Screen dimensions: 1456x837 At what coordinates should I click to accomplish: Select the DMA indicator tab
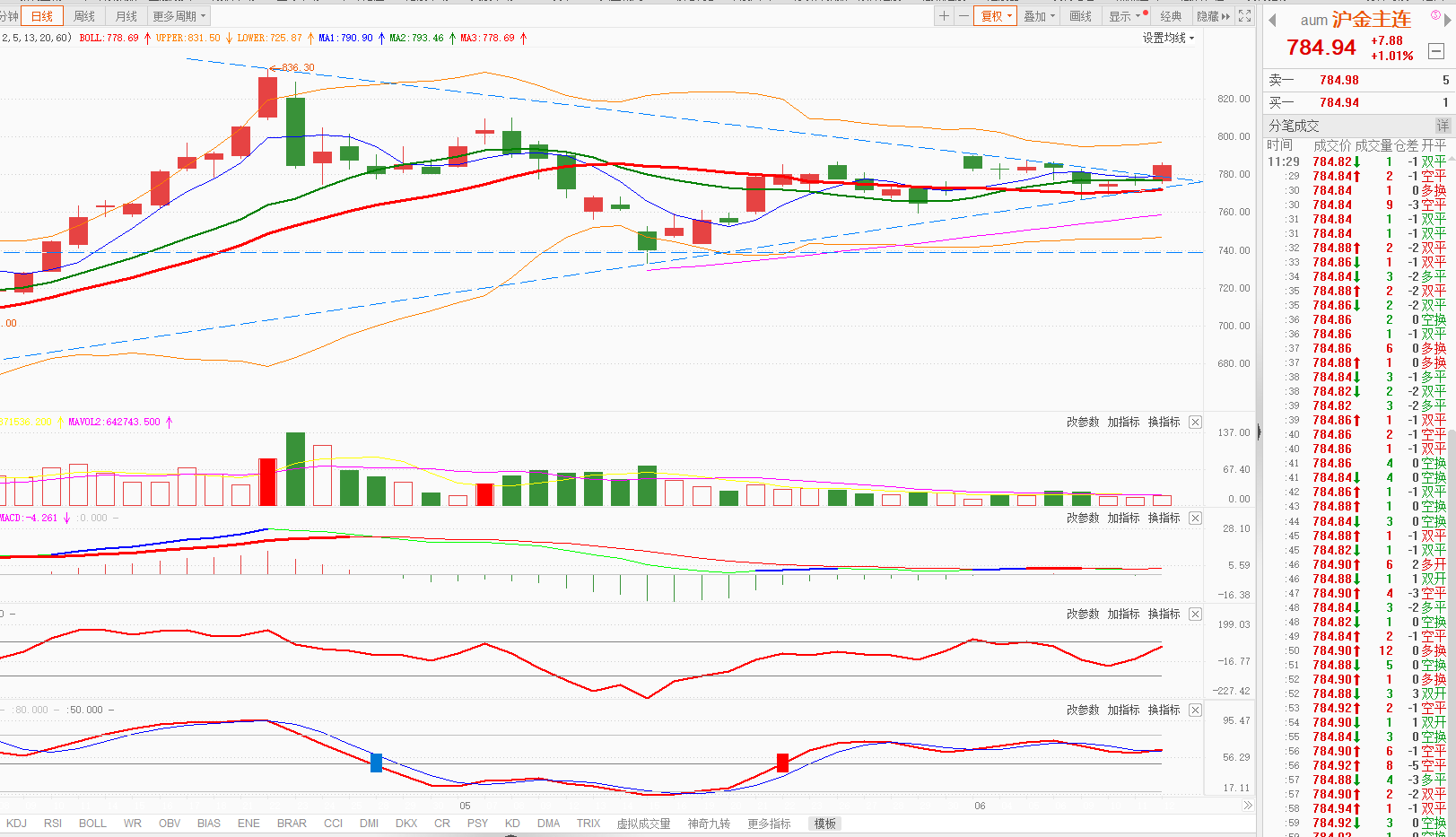click(x=548, y=824)
